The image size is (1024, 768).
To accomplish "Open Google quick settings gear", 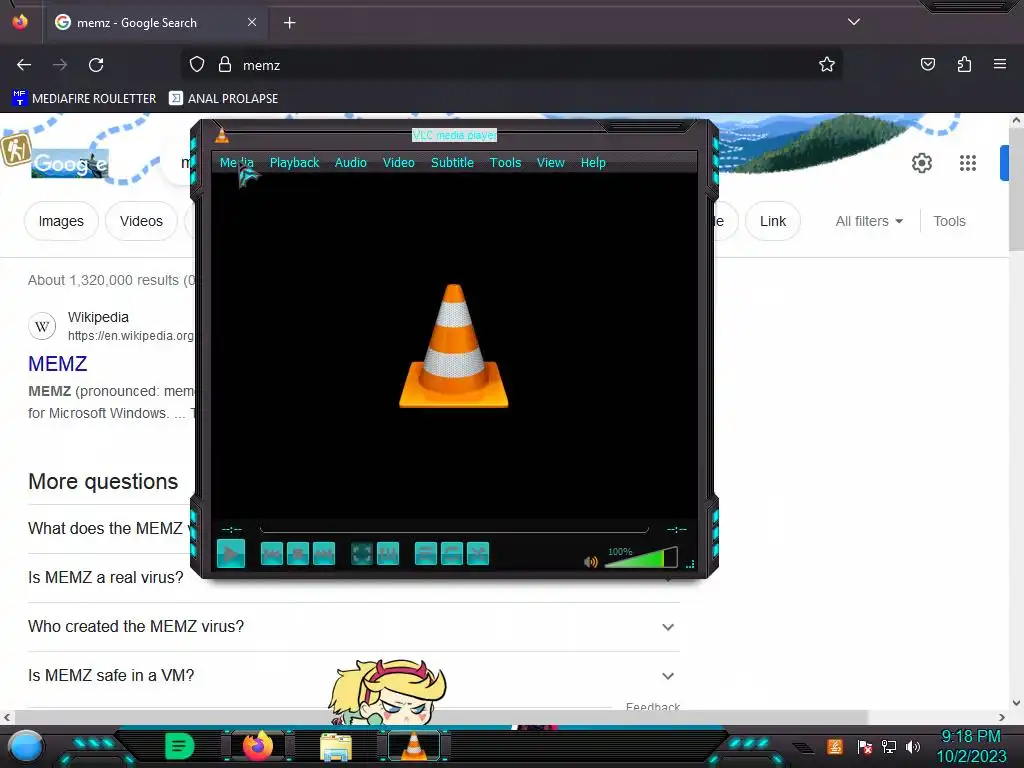I will (921, 163).
